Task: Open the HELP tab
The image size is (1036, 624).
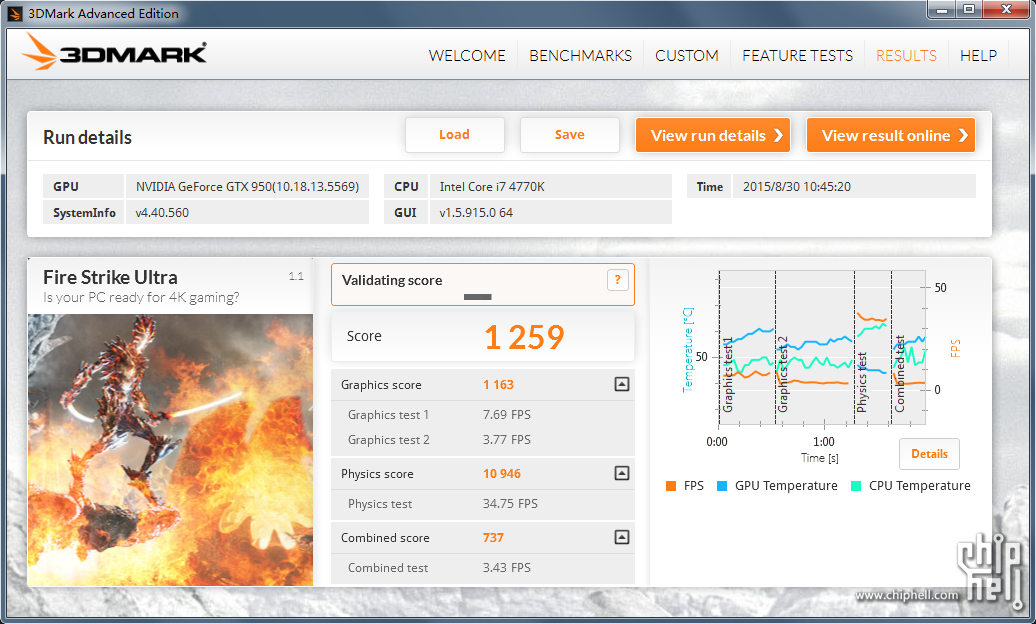Action: [x=979, y=56]
